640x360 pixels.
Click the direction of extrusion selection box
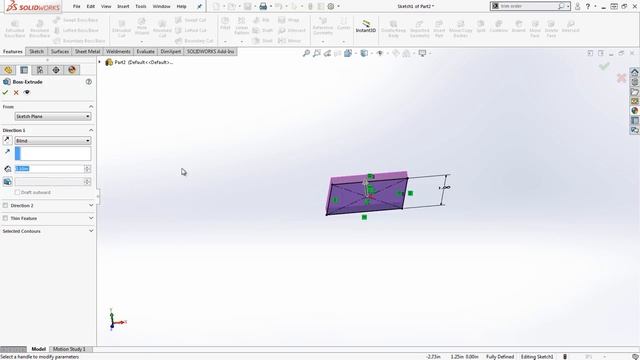pos(53,153)
